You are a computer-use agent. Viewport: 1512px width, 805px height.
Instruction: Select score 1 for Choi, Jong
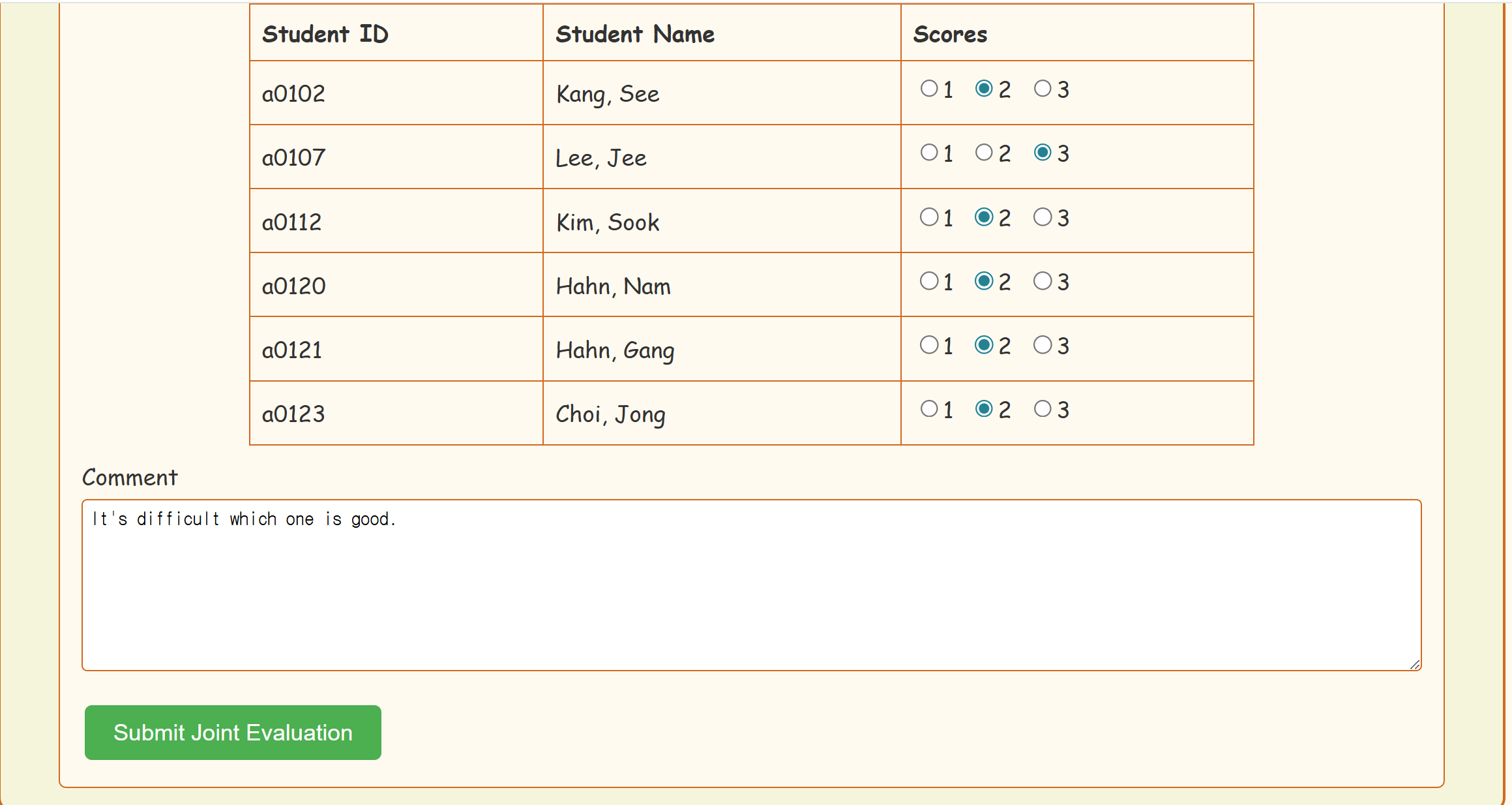click(x=929, y=409)
